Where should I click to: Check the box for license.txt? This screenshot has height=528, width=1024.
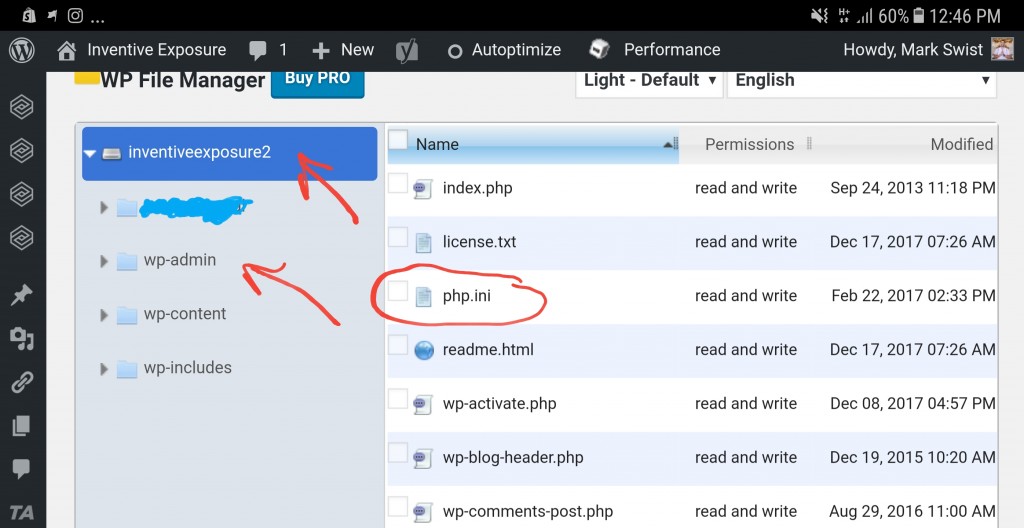(x=398, y=237)
